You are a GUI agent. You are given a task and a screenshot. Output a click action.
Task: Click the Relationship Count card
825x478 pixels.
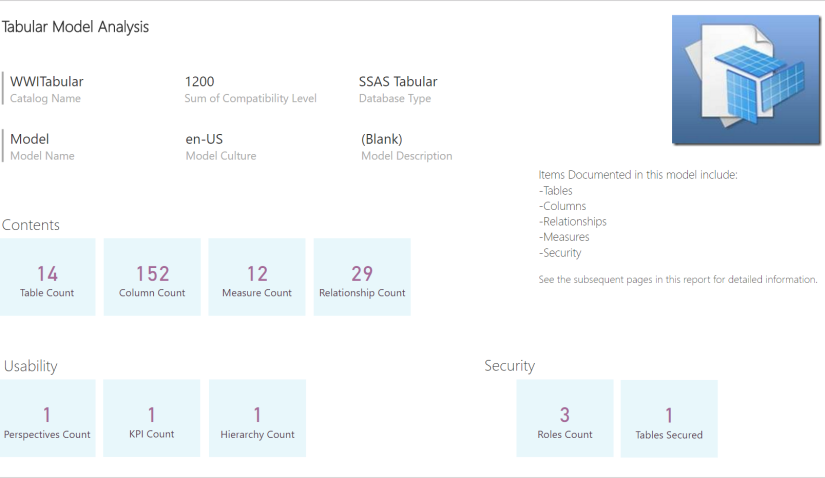tap(362, 277)
